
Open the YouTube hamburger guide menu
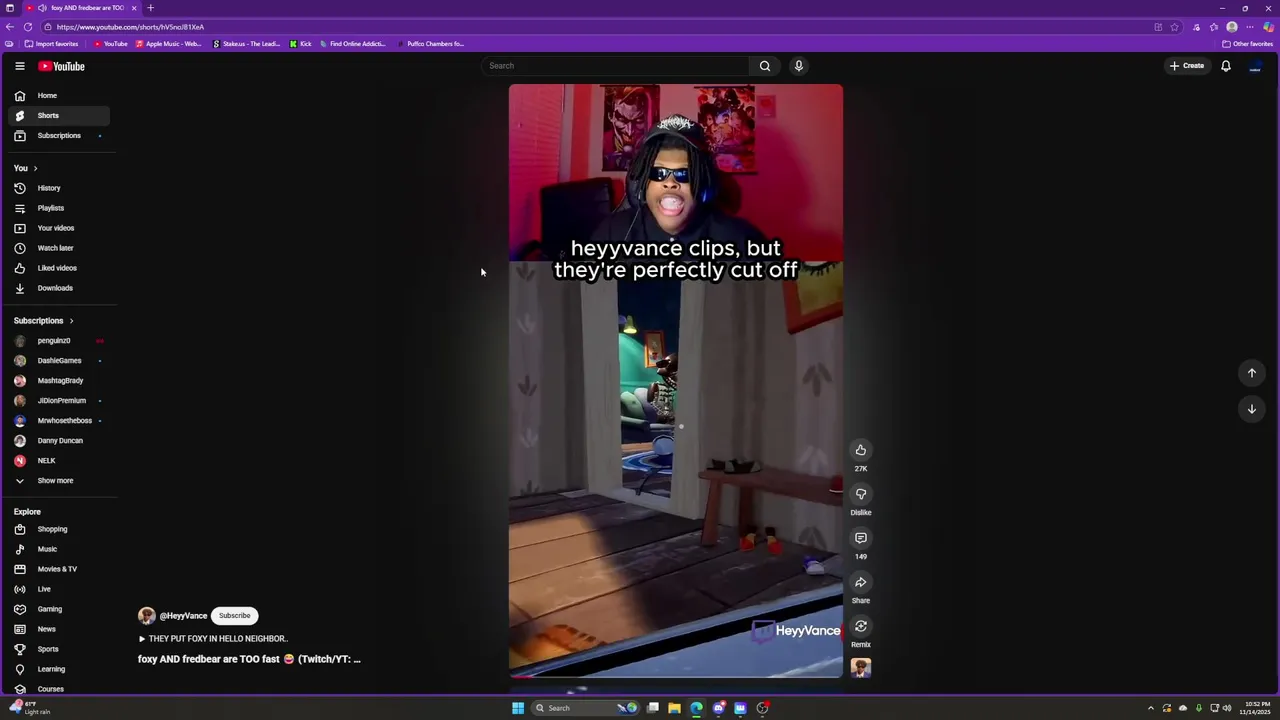[x=19, y=66]
